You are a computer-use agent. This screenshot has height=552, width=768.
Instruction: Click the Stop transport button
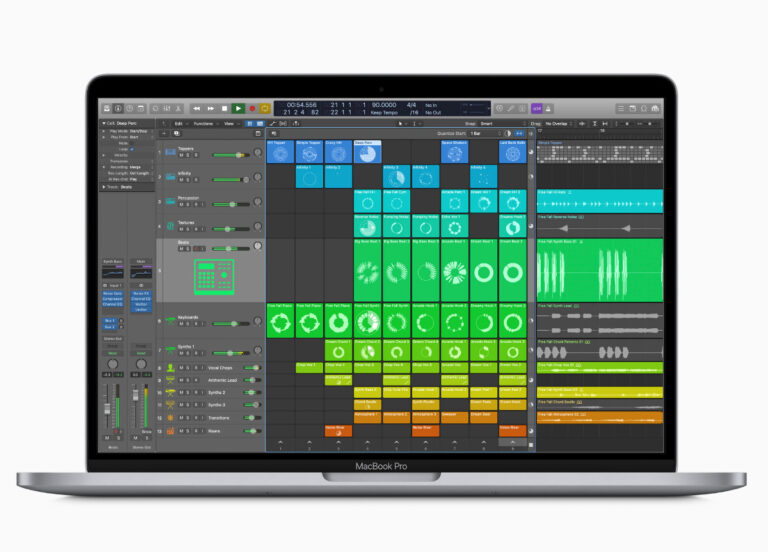(224, 108)
